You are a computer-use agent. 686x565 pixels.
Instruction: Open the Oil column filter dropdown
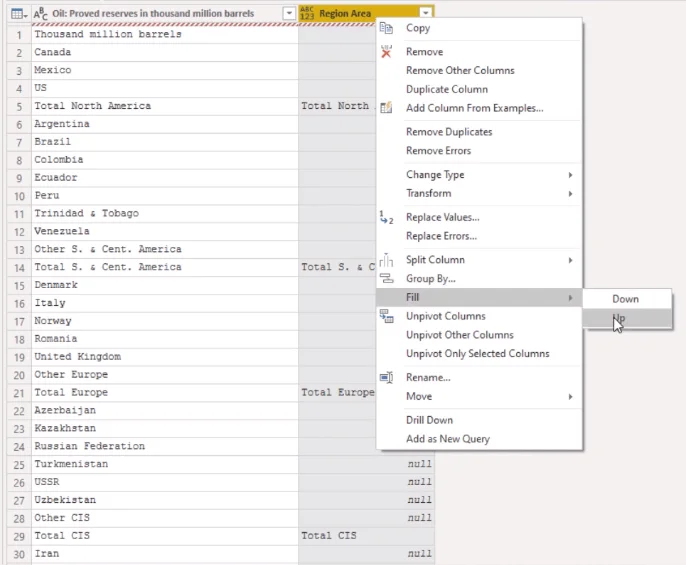(x=289, y=14)
